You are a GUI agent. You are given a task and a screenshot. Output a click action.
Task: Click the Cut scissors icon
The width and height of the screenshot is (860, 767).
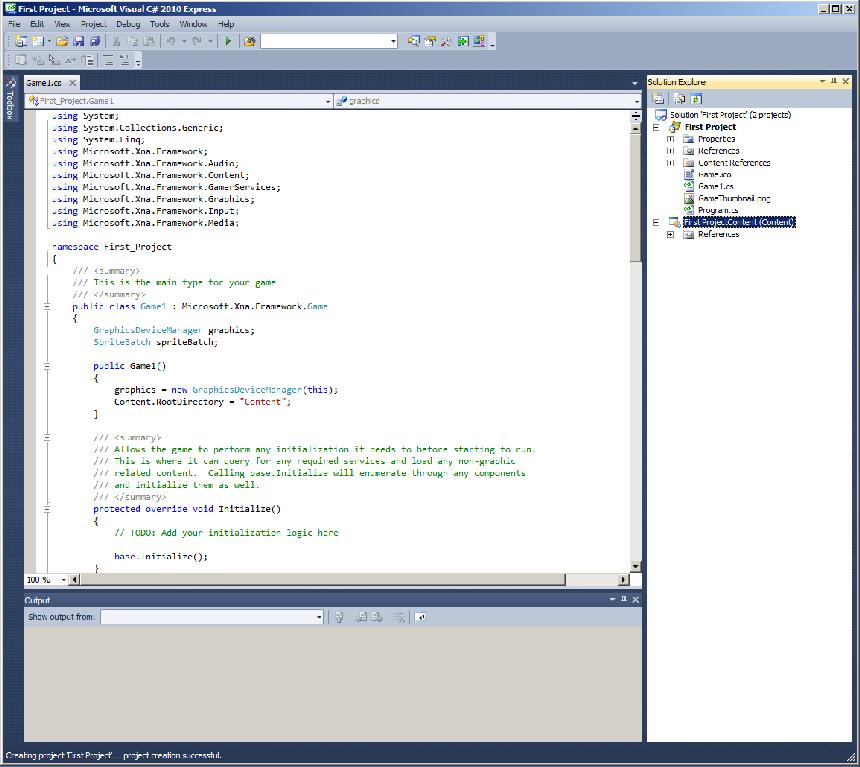116,41
